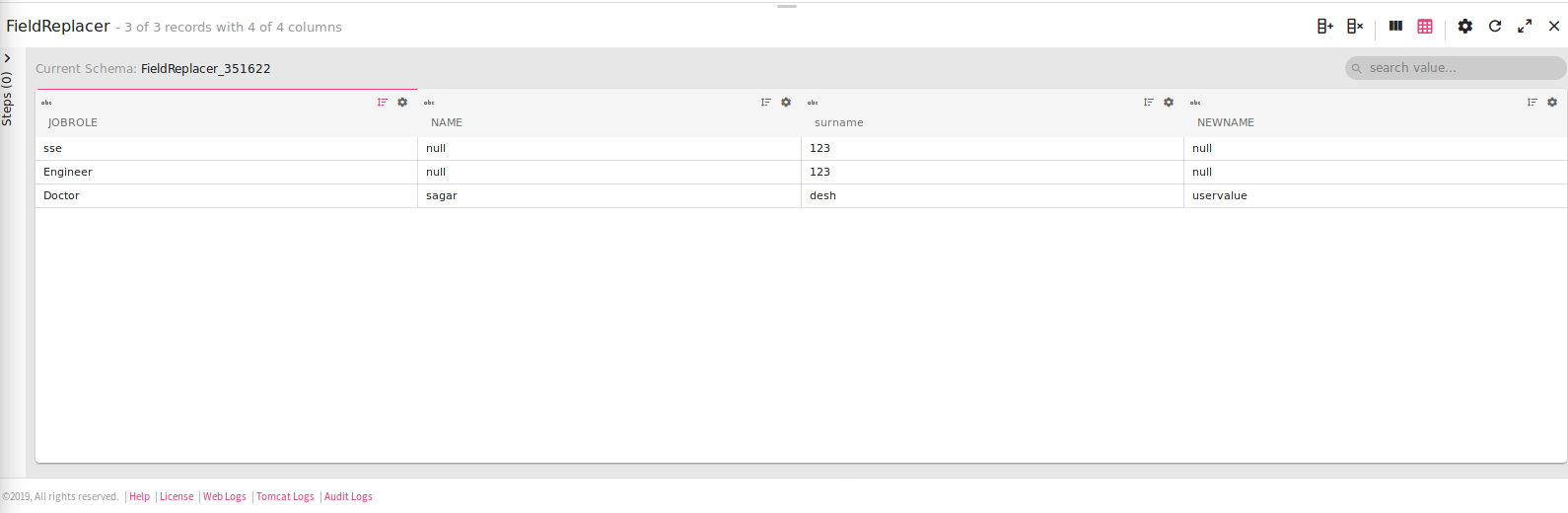The width and height of the screenshot is (1568, 513).
Task: Open the top toolbar settings gear
Action: (x=1465, y=27)
